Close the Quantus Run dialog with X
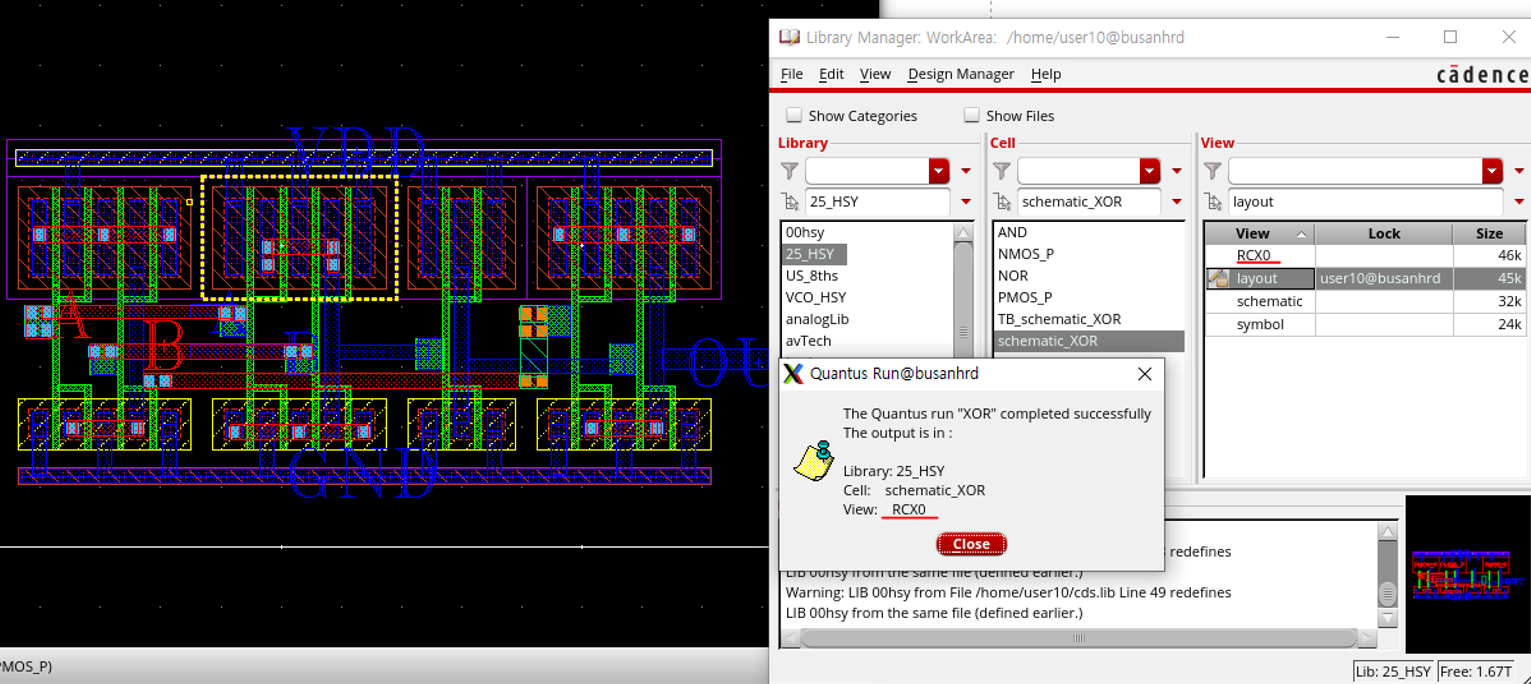 (x=1145, y=373)
